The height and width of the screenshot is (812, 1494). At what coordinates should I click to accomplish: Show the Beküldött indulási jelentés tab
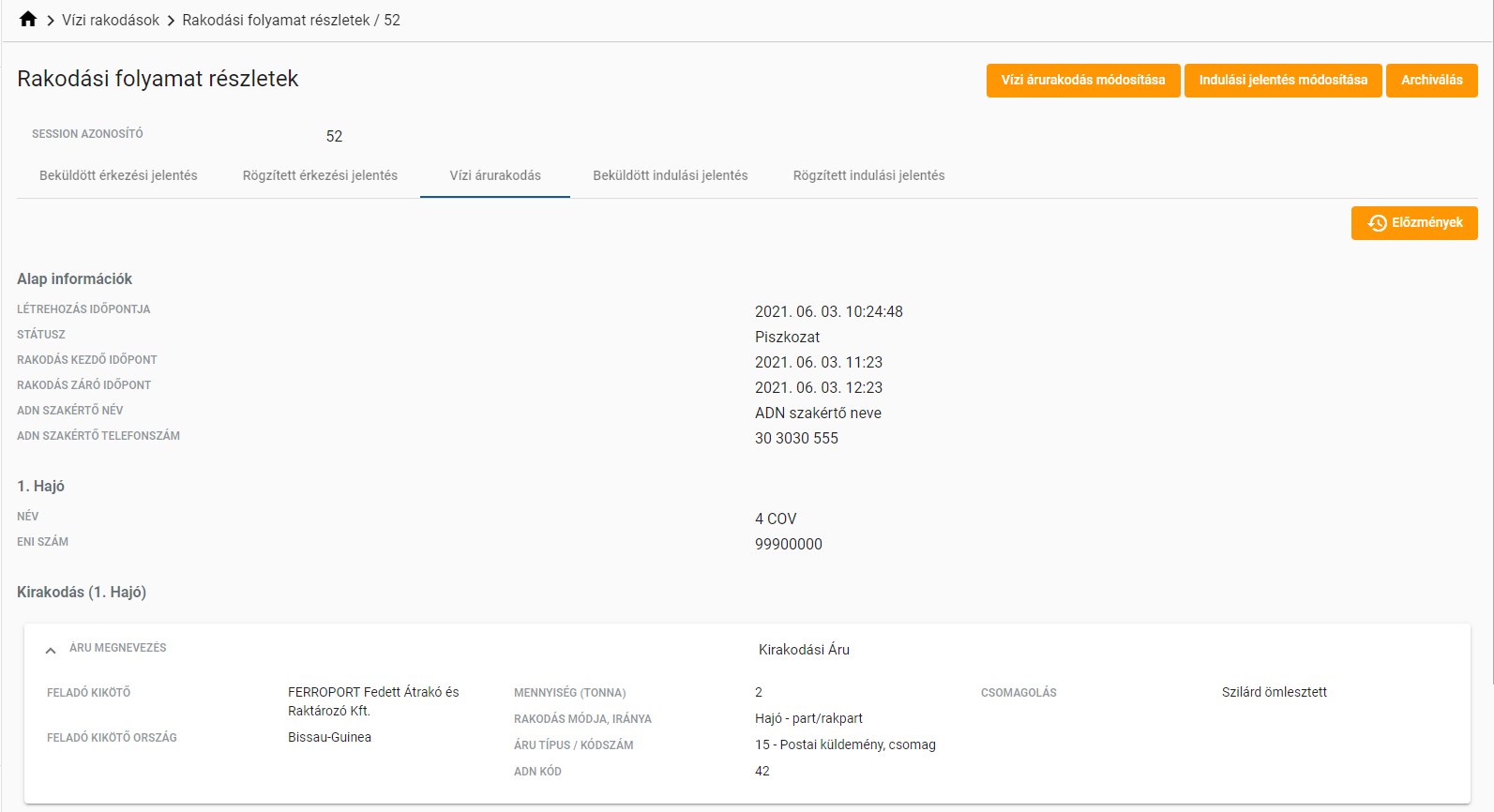tap(670, 175)
